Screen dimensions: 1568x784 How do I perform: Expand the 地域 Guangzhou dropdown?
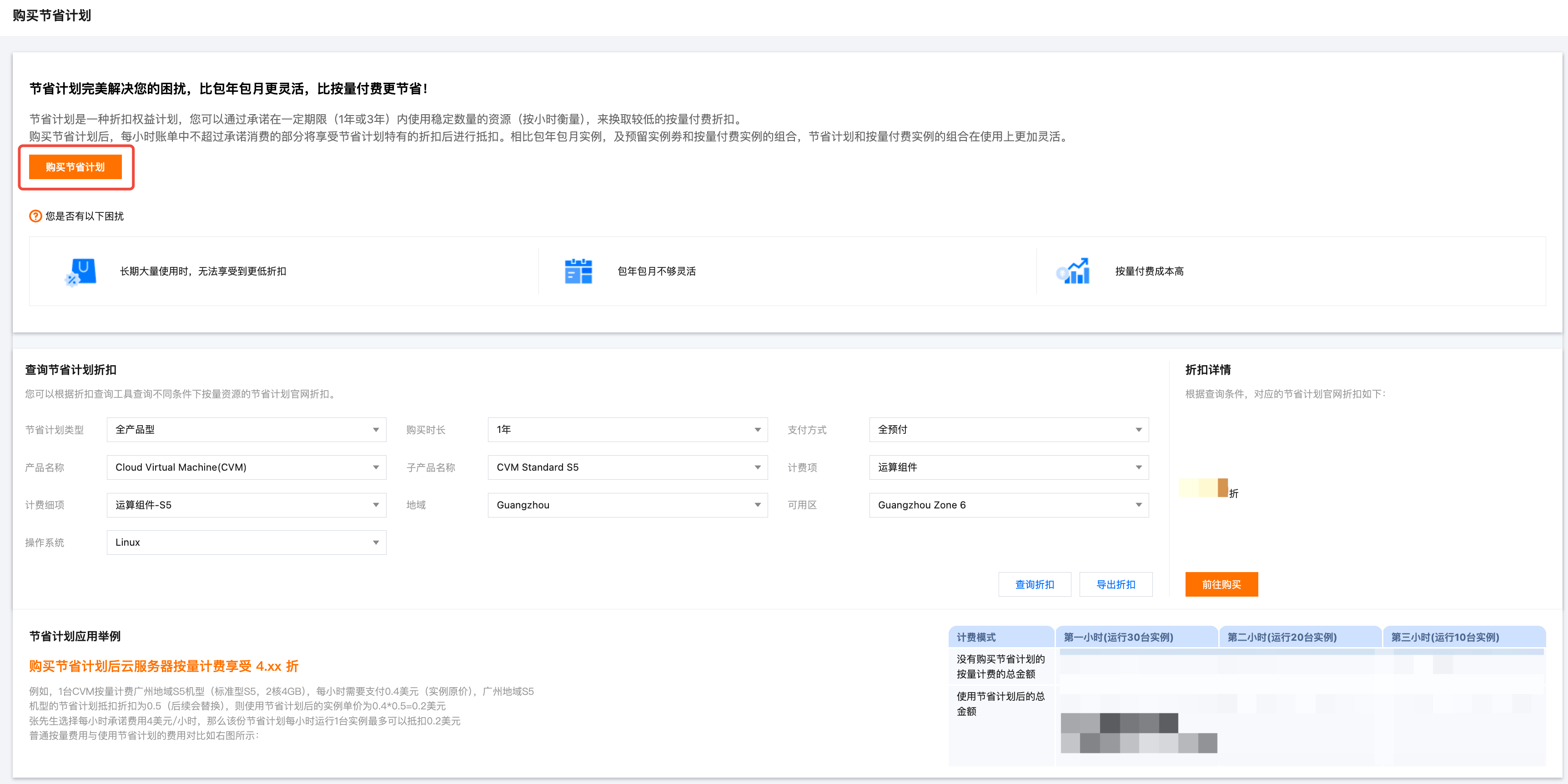pyautogui.click(x=627, y=505)
